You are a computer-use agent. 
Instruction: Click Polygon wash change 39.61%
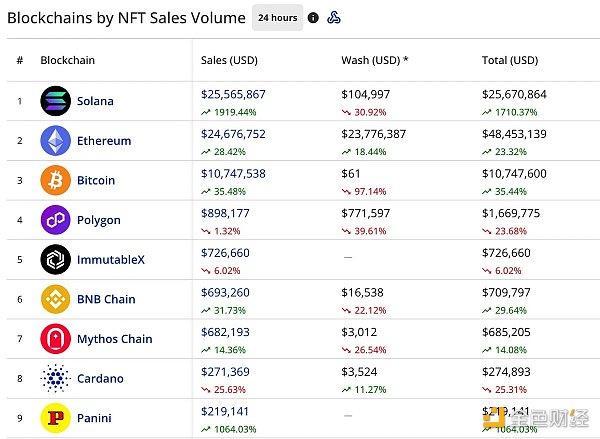click(364, 231)
